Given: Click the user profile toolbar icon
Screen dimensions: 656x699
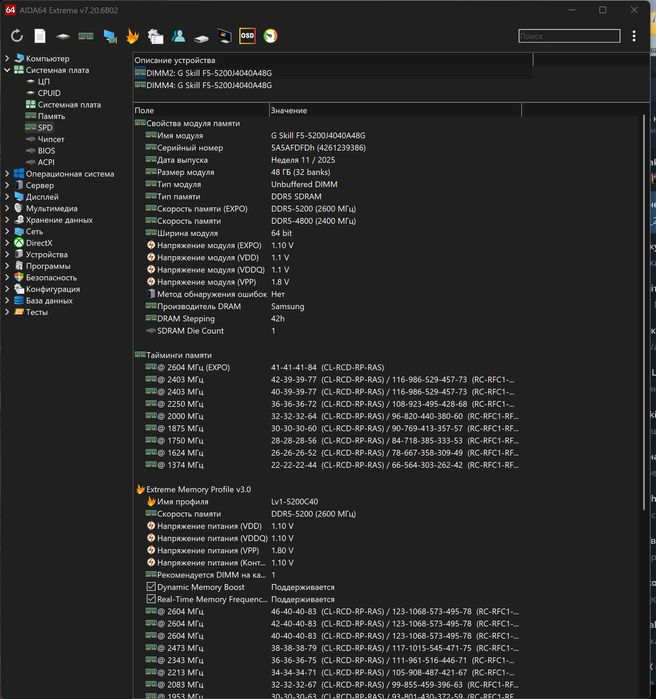Looking at the screenshot, I should (x=178, y=36).
